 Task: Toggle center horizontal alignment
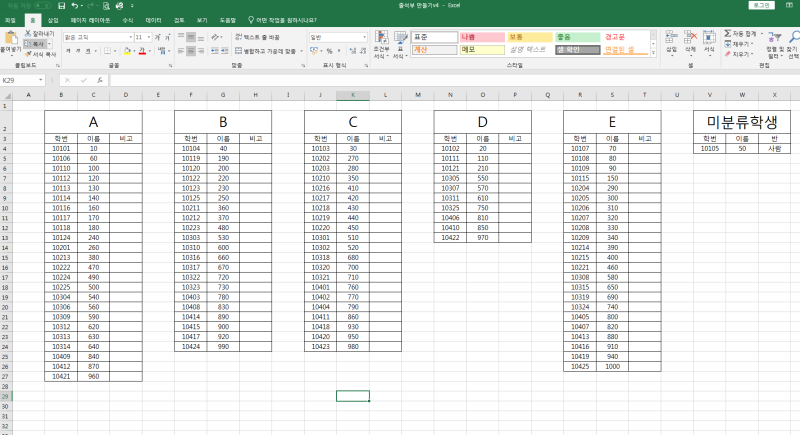(191, 51)
